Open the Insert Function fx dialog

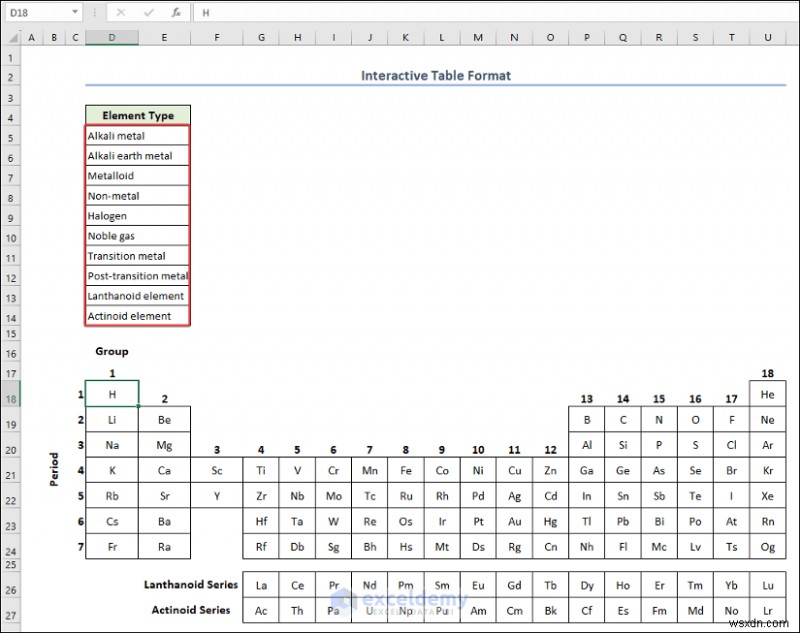[176, 13]
